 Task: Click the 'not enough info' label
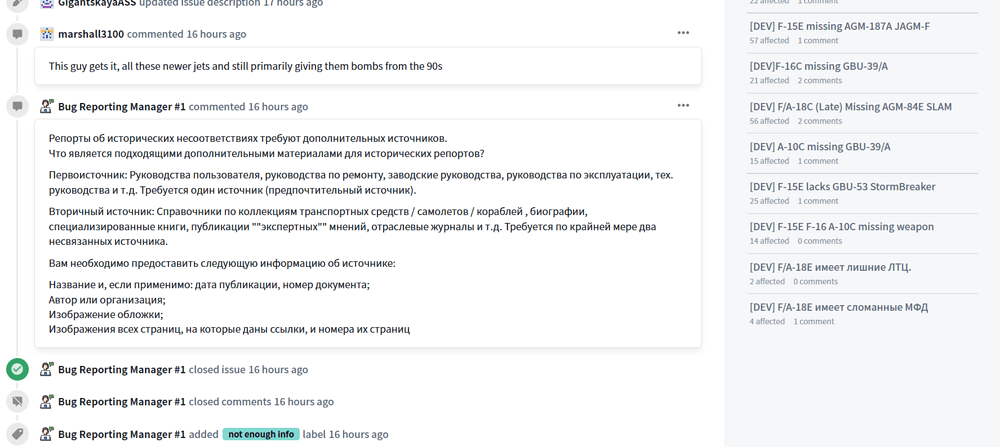coord(261,434)
